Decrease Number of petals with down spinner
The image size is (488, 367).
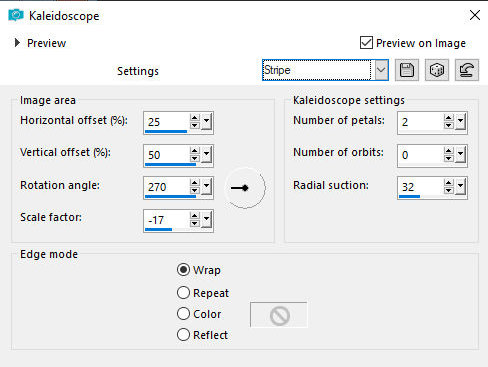(x=449, y=126)
